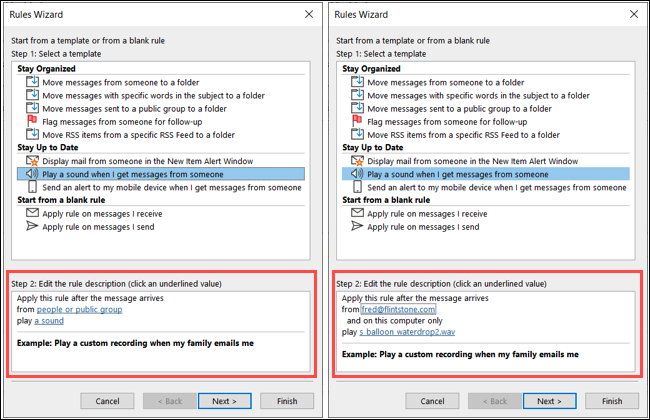Close the left Rules Wizard window

(x=309, y=14)
